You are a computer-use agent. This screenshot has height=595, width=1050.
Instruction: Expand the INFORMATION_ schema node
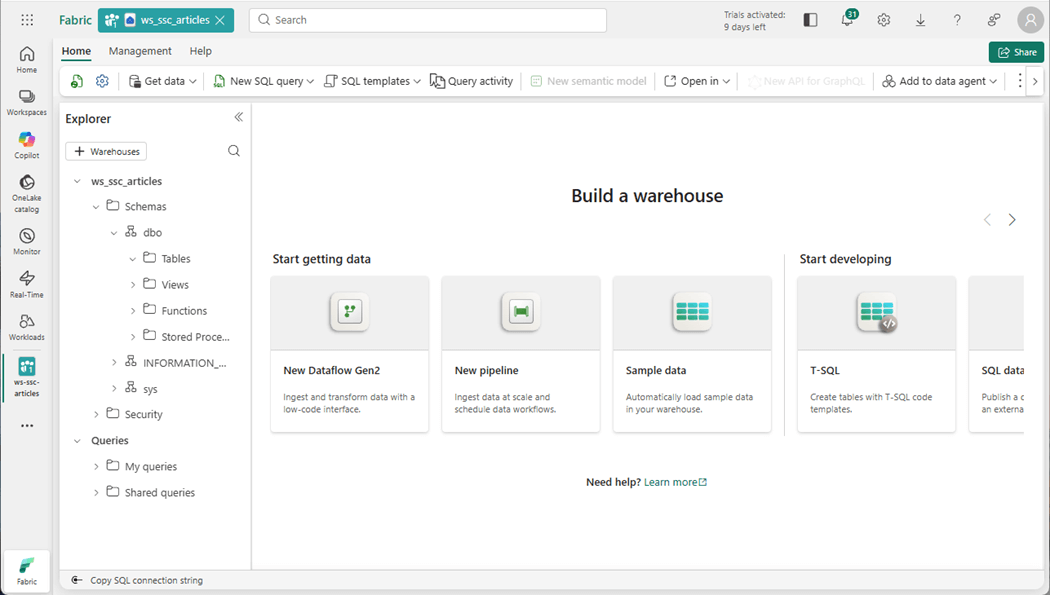[x=114, y=363]
